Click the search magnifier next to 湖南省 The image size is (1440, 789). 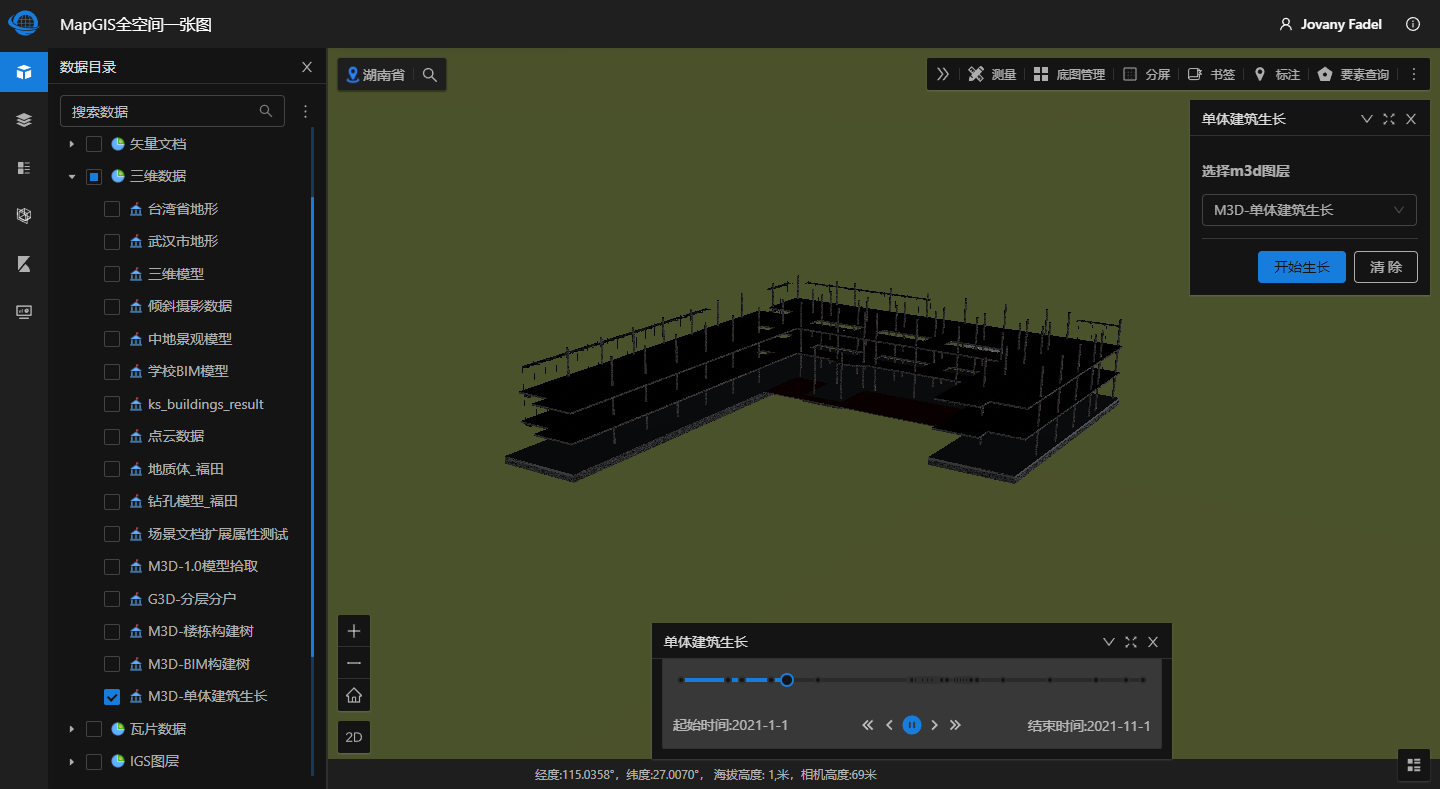pyautogui.click(x=430, y=75)
